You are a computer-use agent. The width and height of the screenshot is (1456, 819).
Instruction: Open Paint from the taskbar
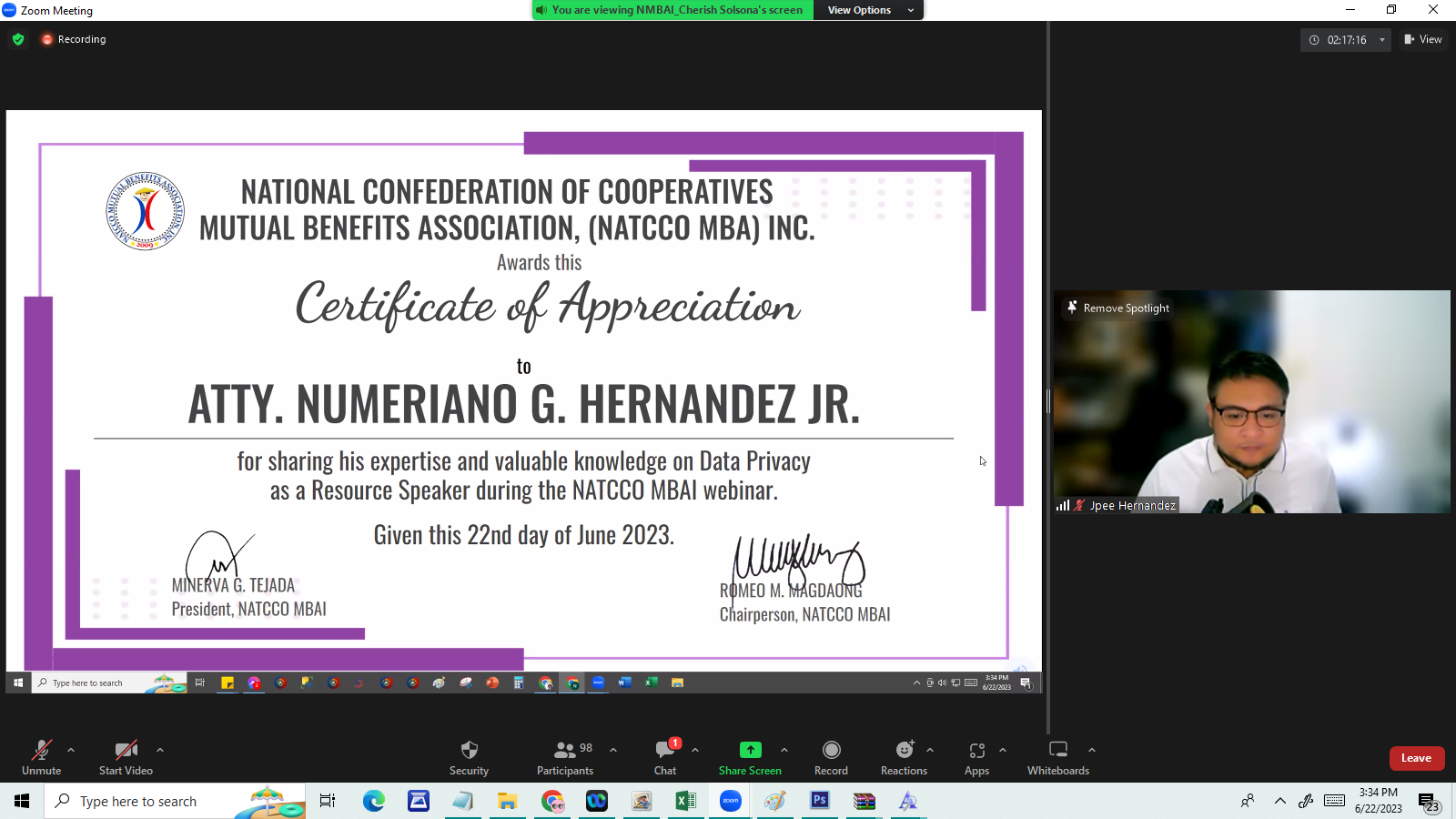(x=774, y=801)
